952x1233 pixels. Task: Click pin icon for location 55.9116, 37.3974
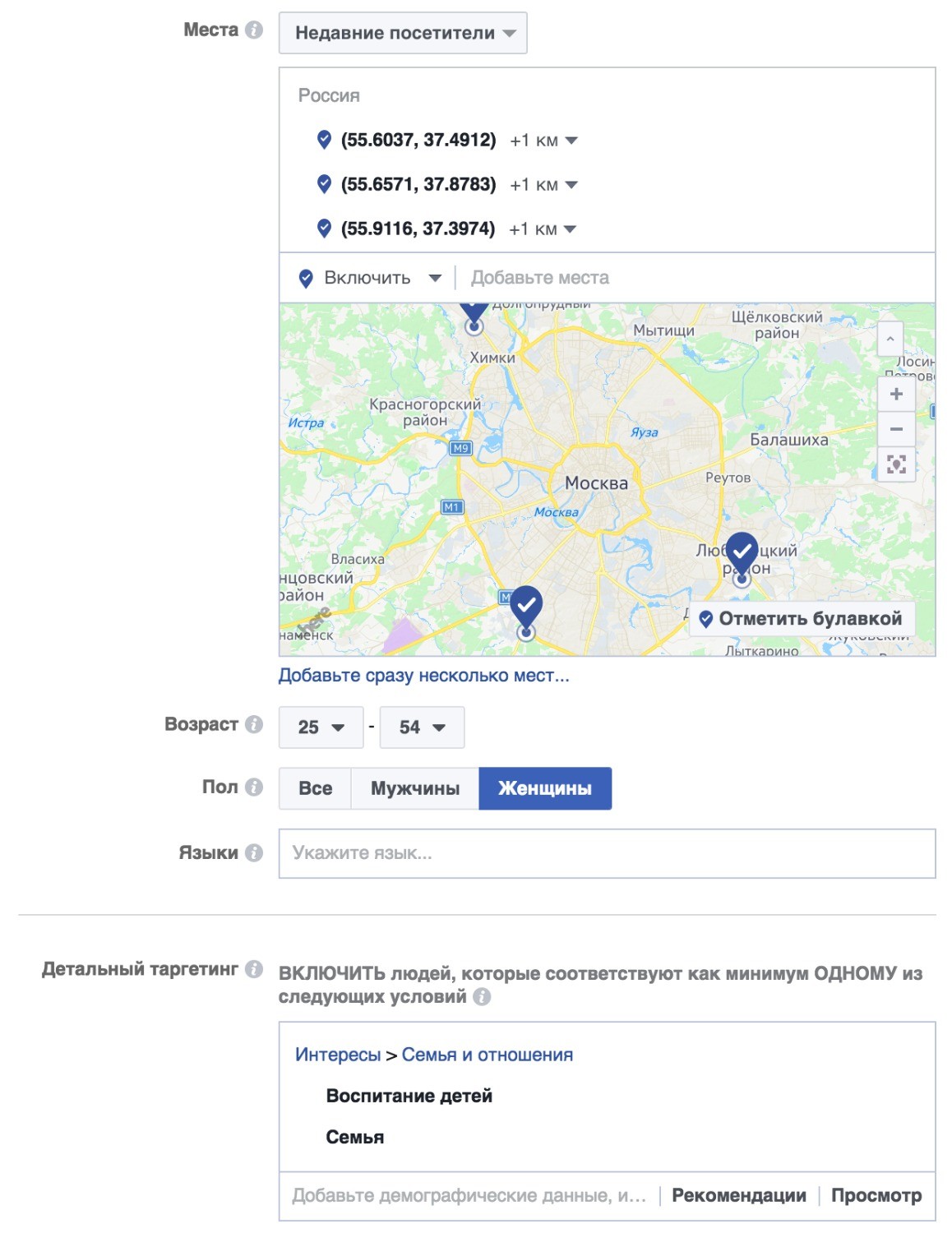click(x=324, y=229)
